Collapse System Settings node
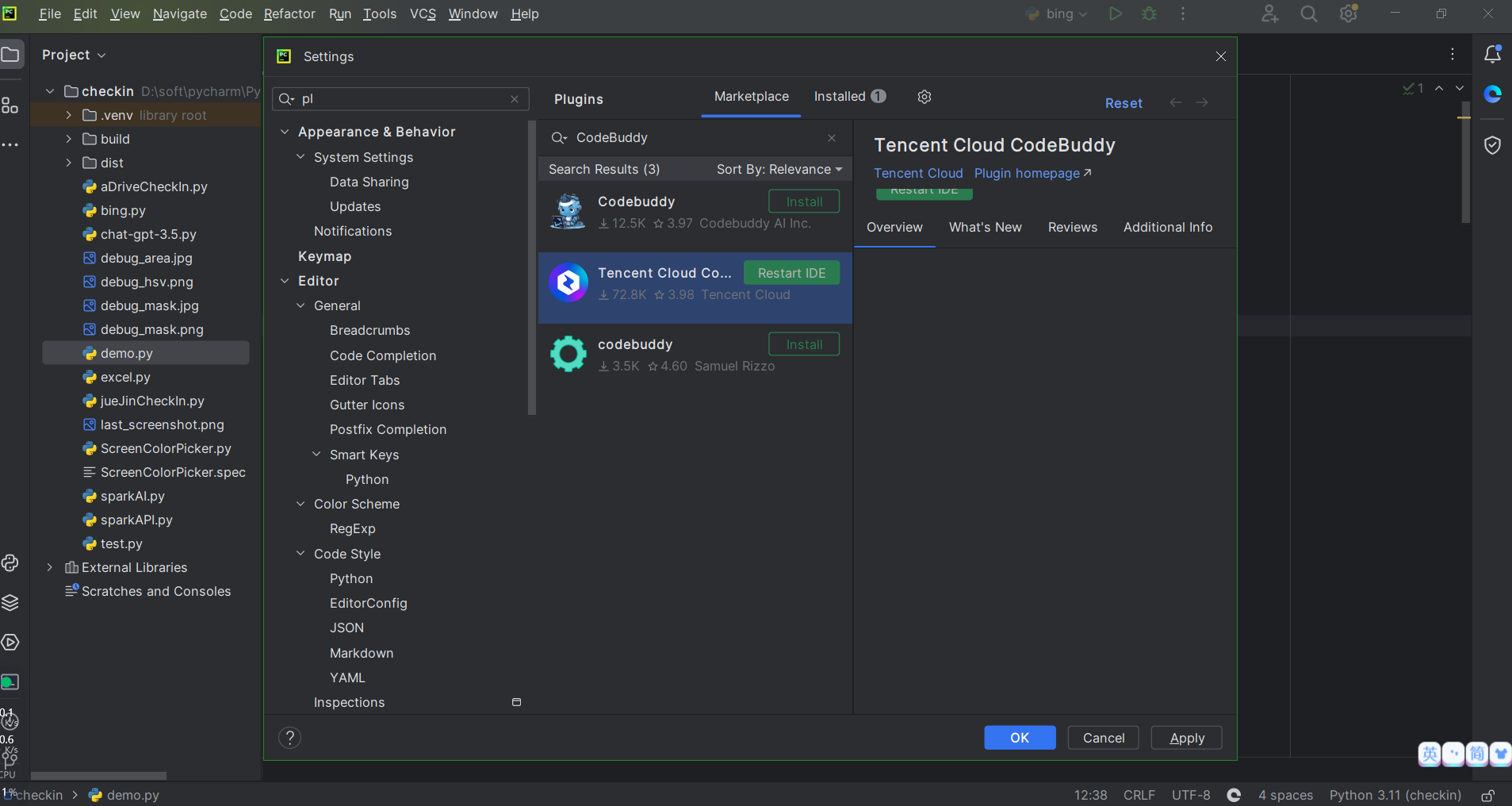 tap(300, 157)
